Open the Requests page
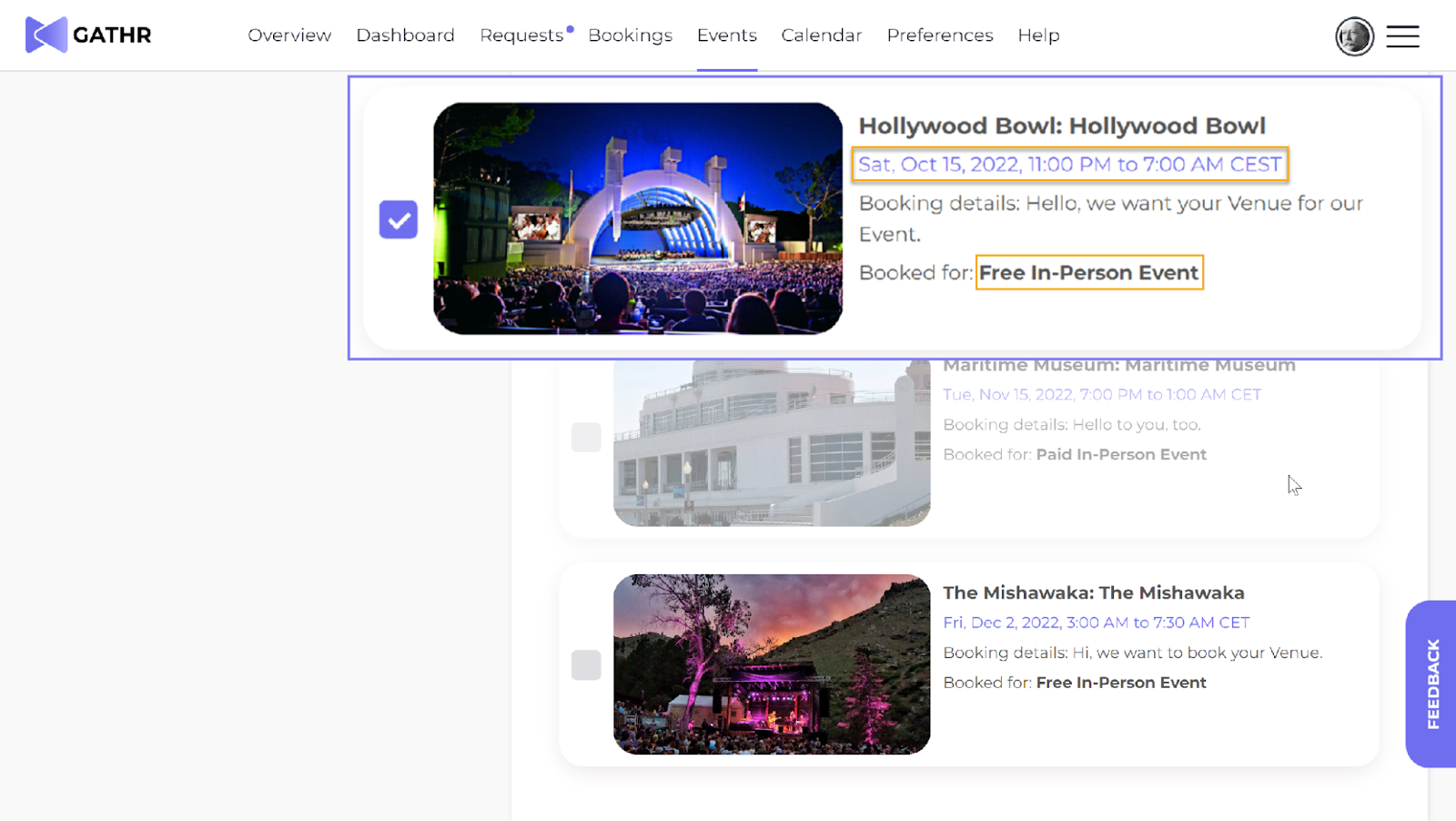The width and height of the screenshot is (1456, 821). coord(522,35)
